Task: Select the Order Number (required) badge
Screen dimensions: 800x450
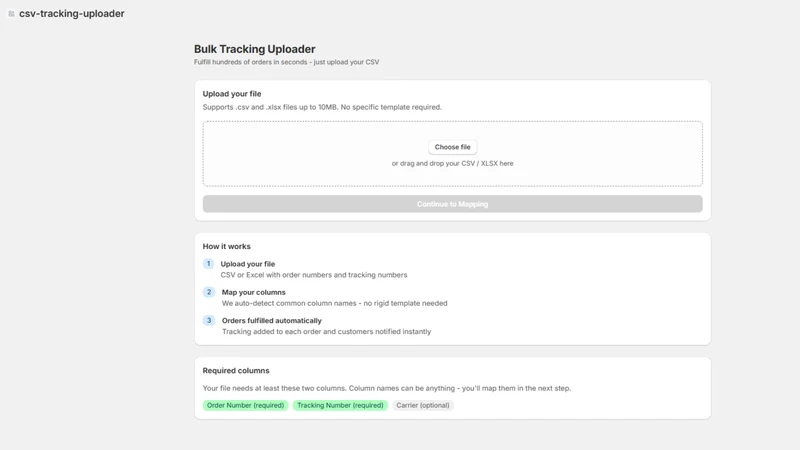Action: 245,405
